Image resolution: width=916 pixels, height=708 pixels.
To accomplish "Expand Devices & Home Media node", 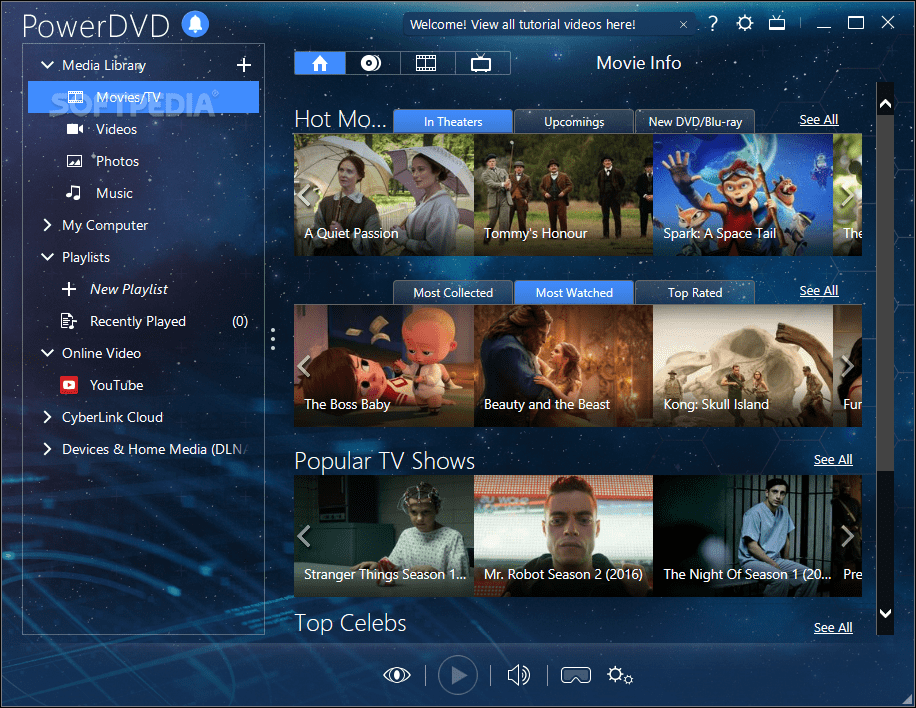I will [x=47, y=449].
